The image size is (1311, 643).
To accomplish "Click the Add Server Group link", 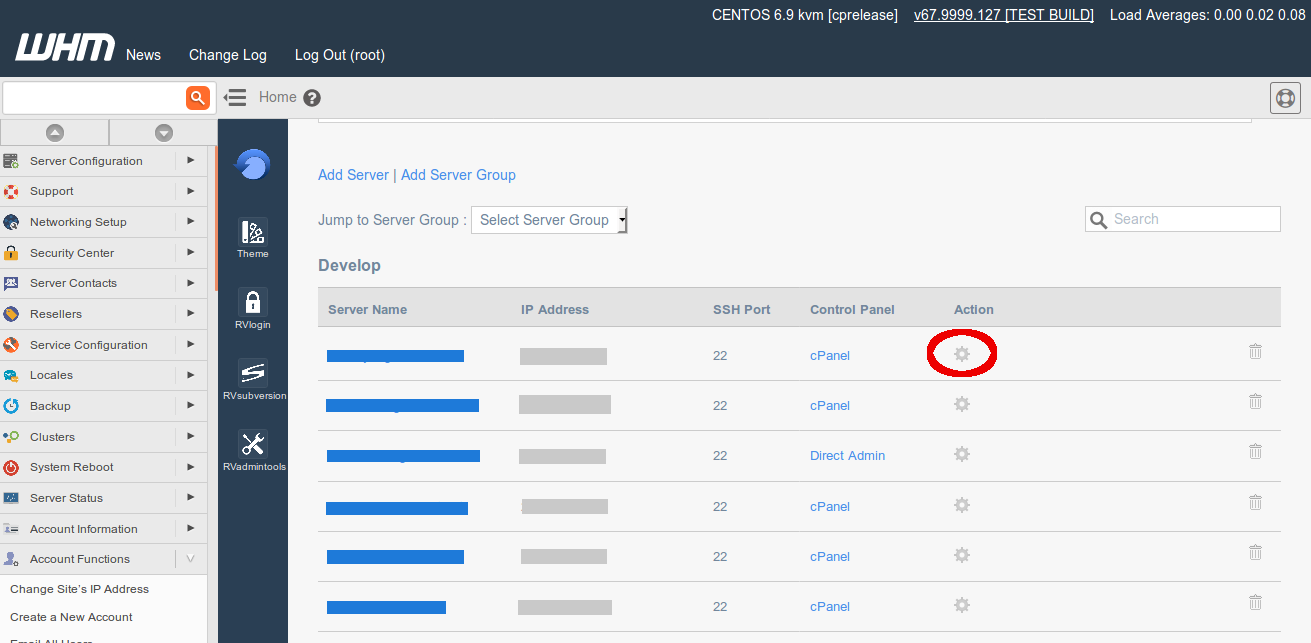I will [458, 175].
